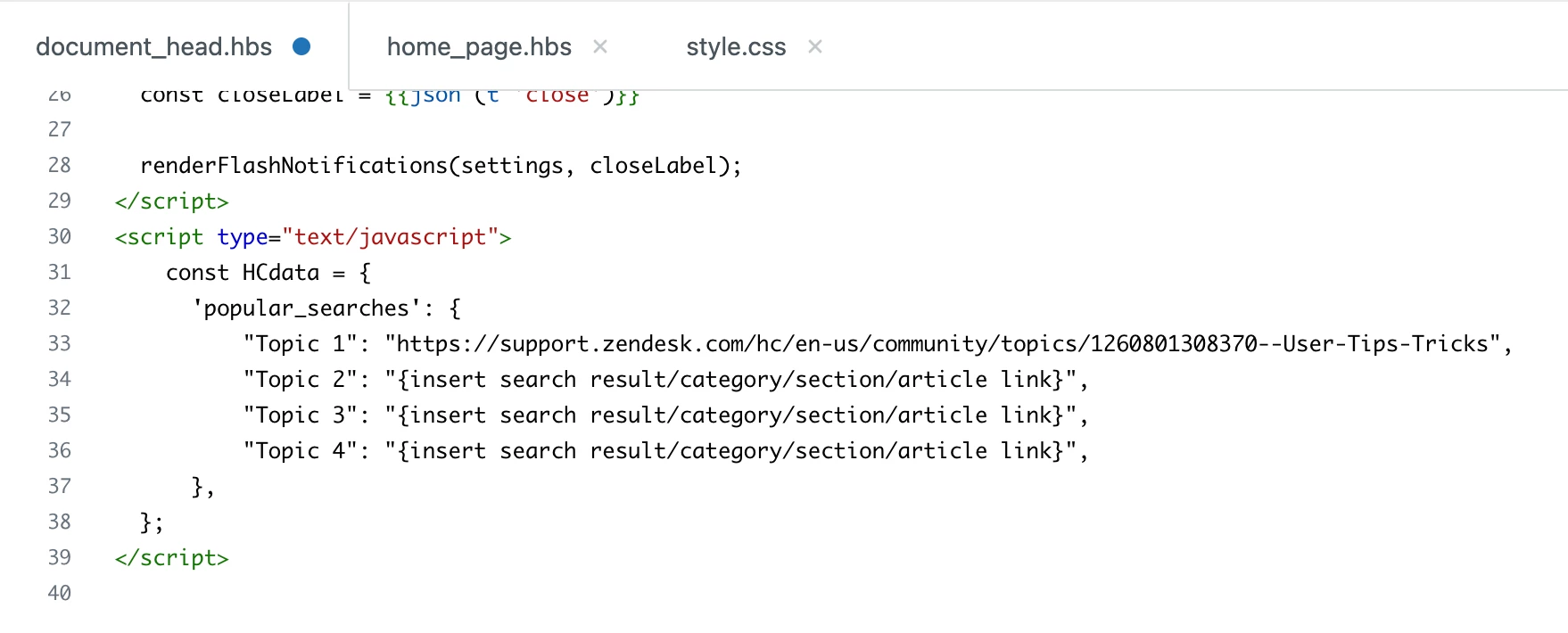Place cursor in renderFlashNotifications call

441,166
